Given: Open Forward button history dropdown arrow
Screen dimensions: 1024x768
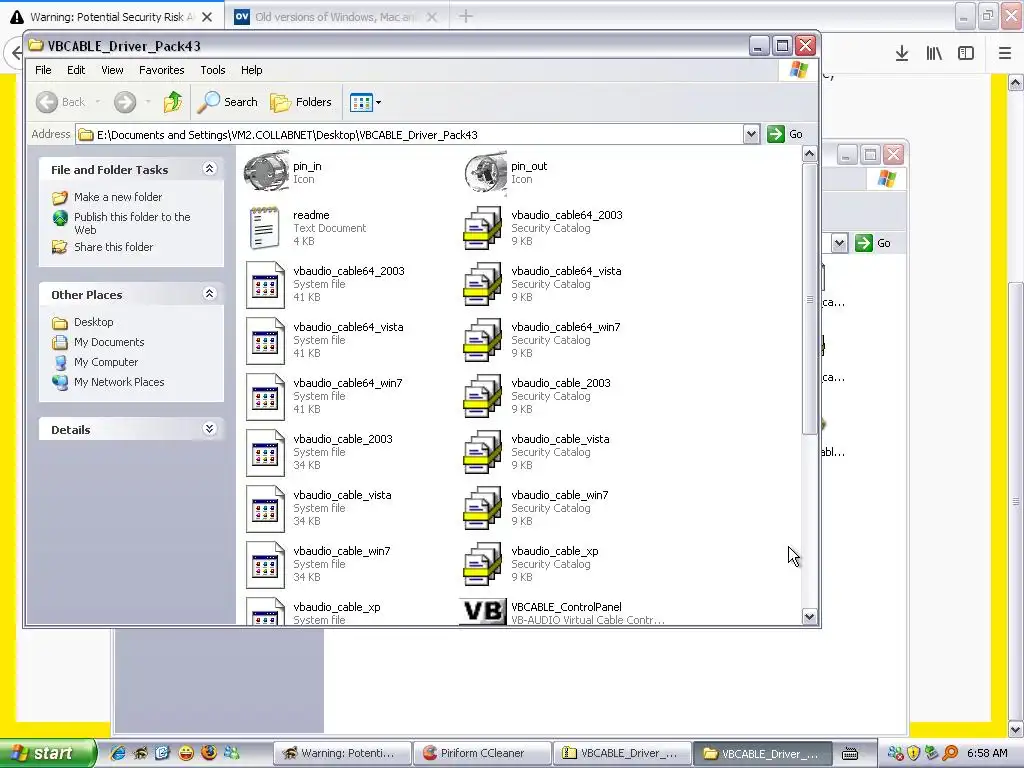Looking at the screenshot, I should (148, 102).
